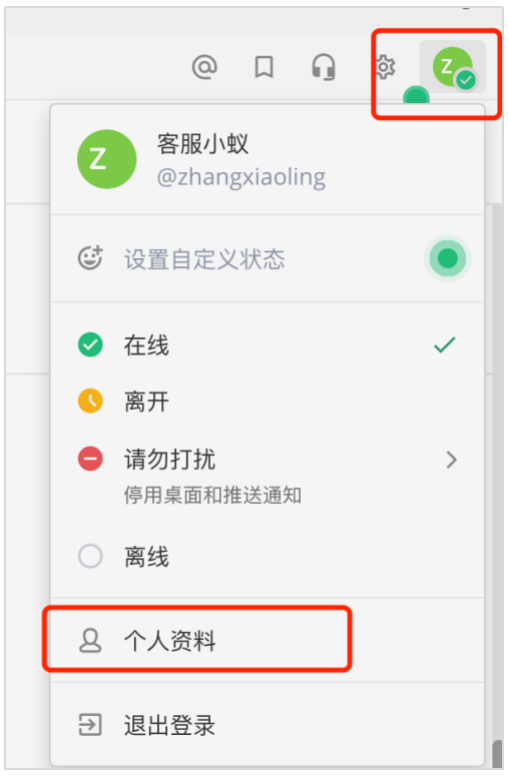Click the headset support icon
The image size is (508, 776).
[323, 67]
